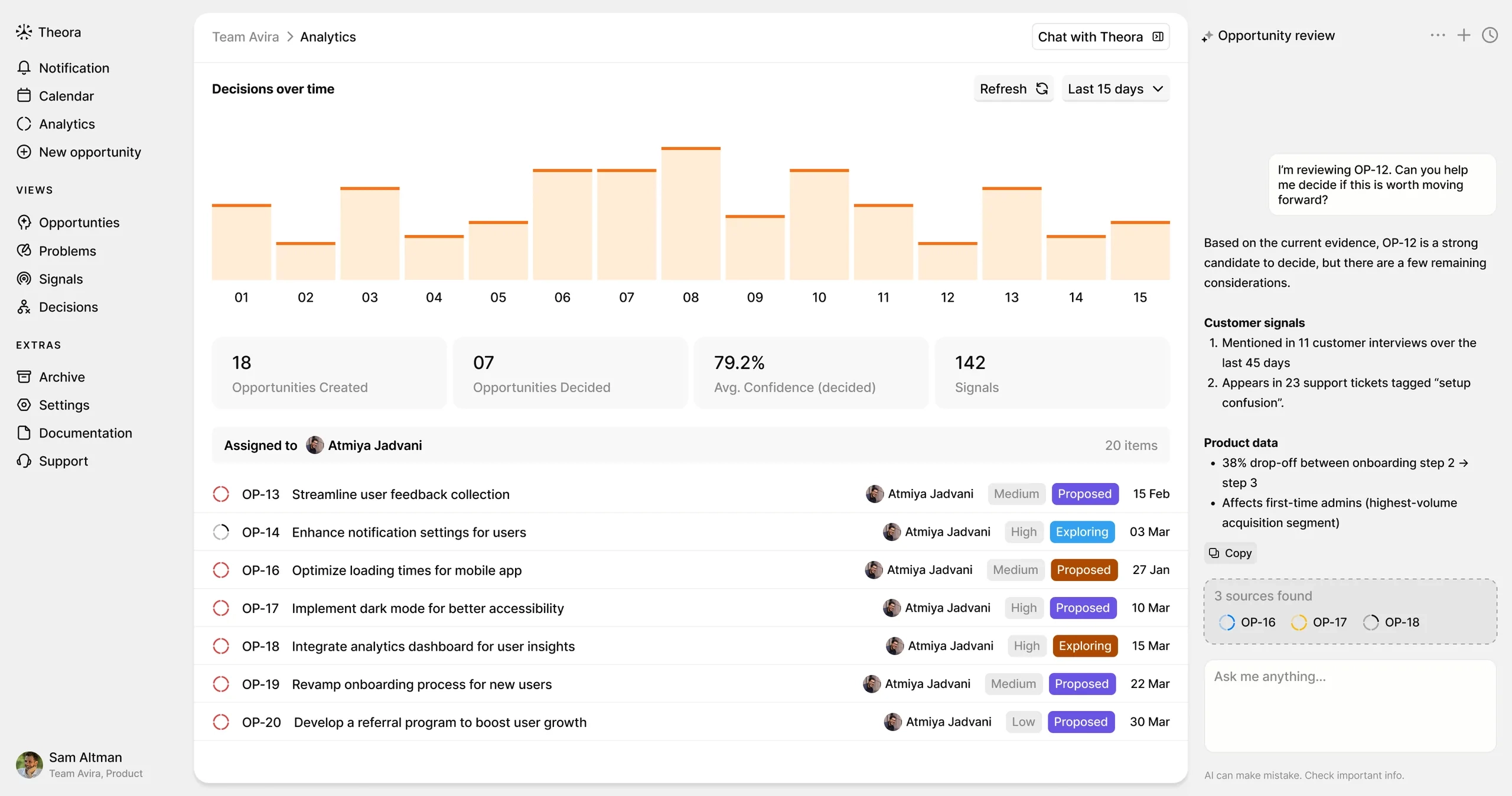This screenshot has height=796, width=1512.
Task: Open the Opportunity review options menu
Action: click(1438, 35)
